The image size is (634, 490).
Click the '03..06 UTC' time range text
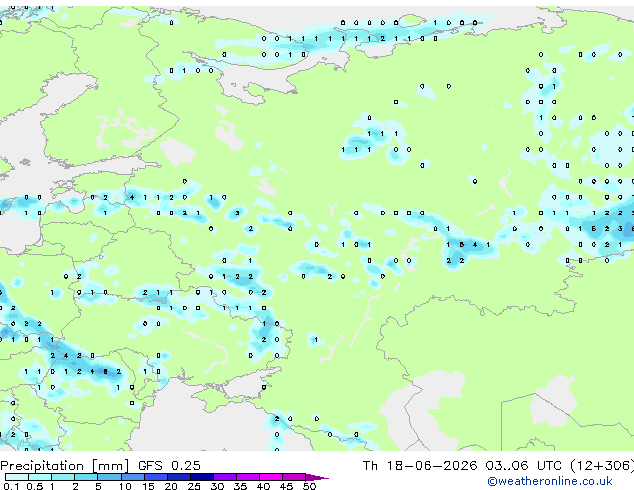(x=523, y=466)
